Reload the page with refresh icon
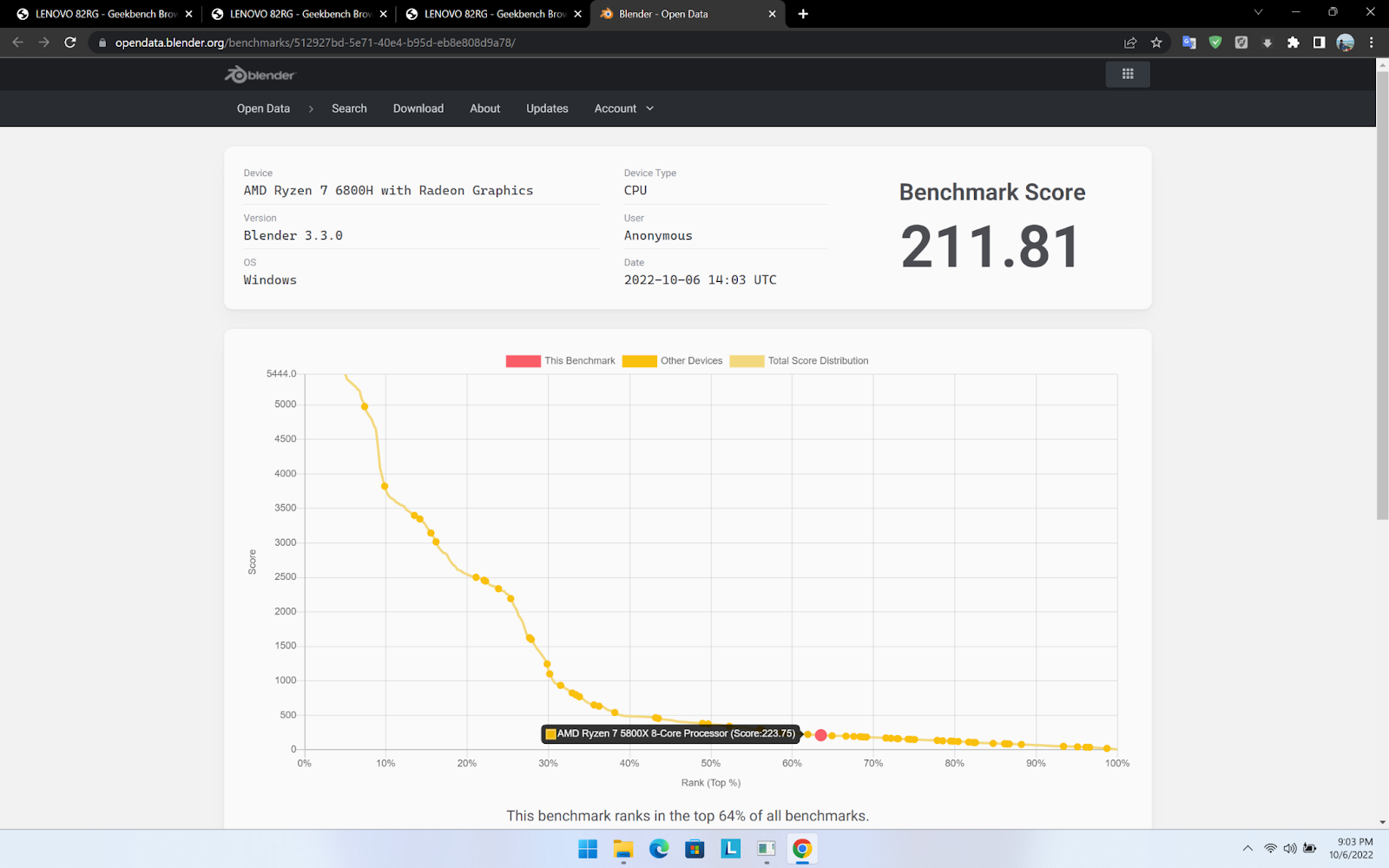The width and height of the screenshot is (1389, 868). pyautogui.click(x=70, y=42)
